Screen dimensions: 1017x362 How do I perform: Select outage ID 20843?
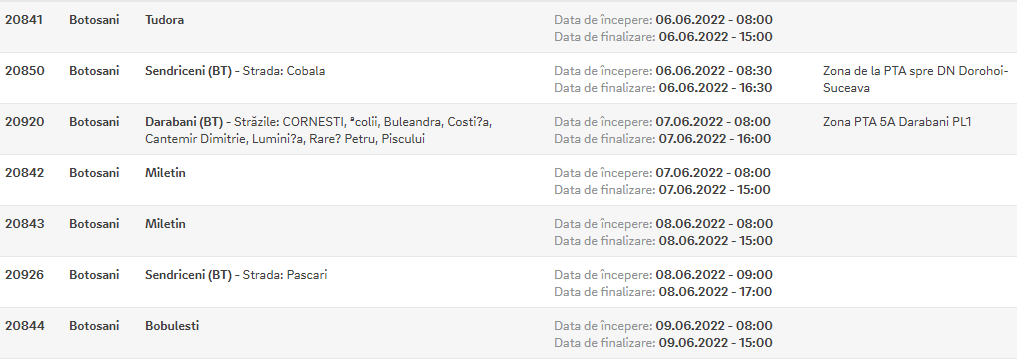click(25, 224)
